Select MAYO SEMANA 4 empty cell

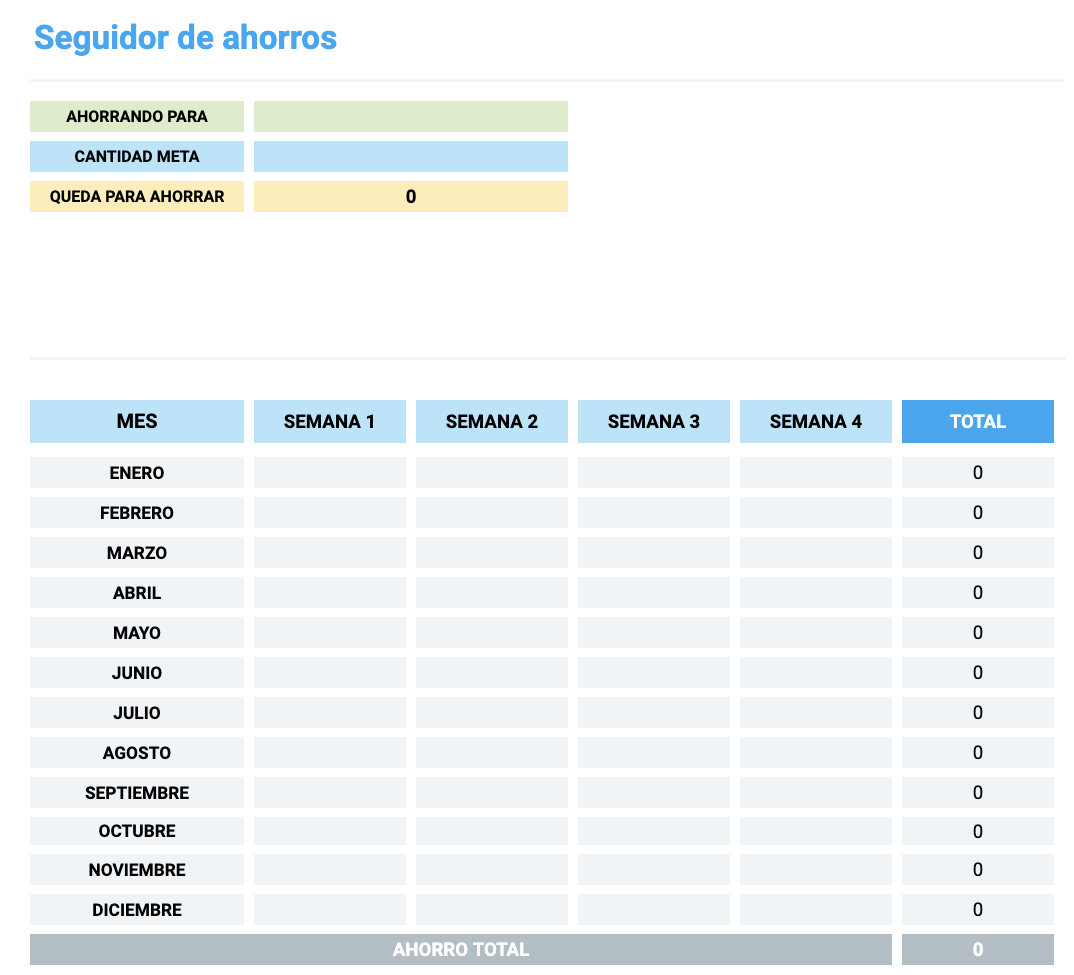816,632
